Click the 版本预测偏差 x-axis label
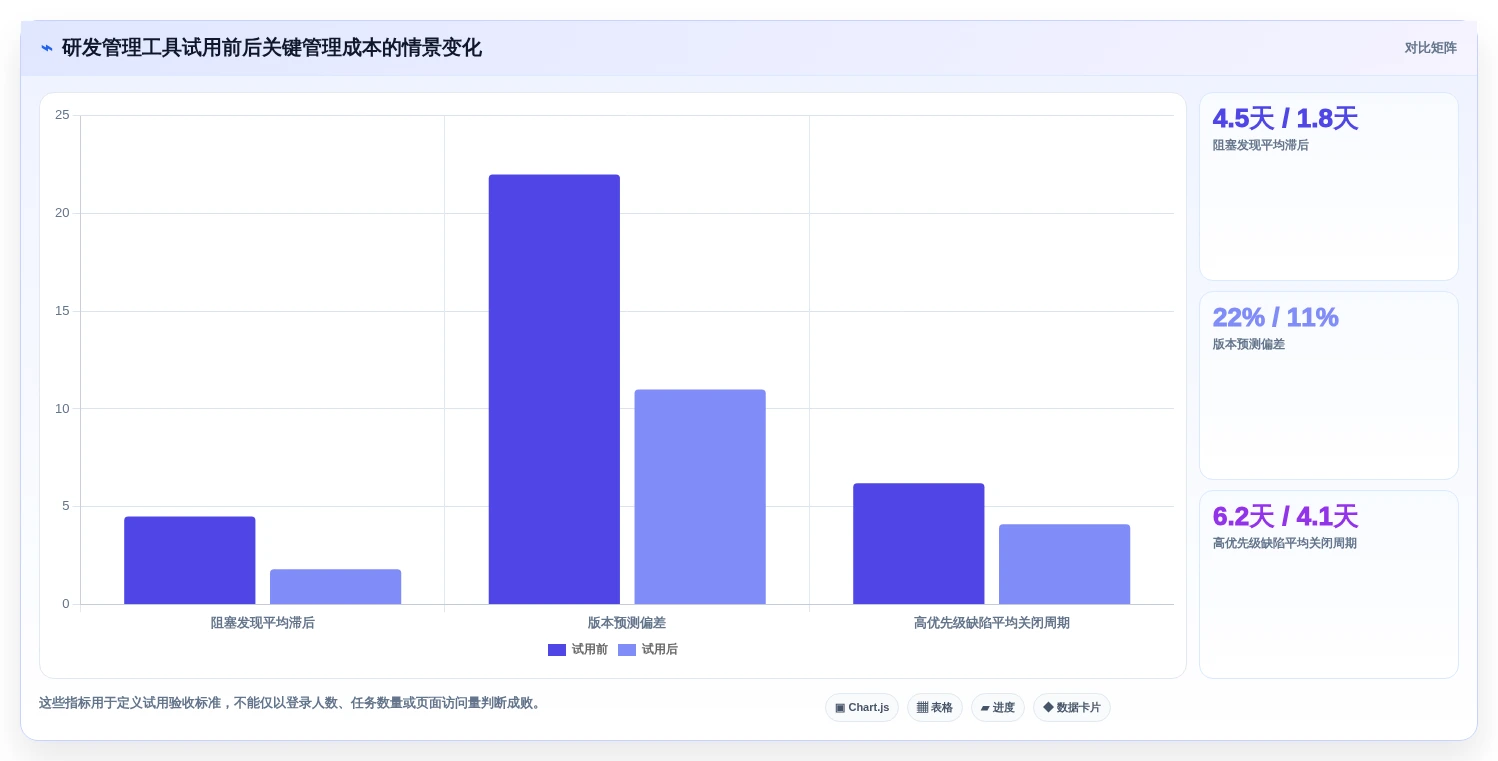 click(627, 623)
